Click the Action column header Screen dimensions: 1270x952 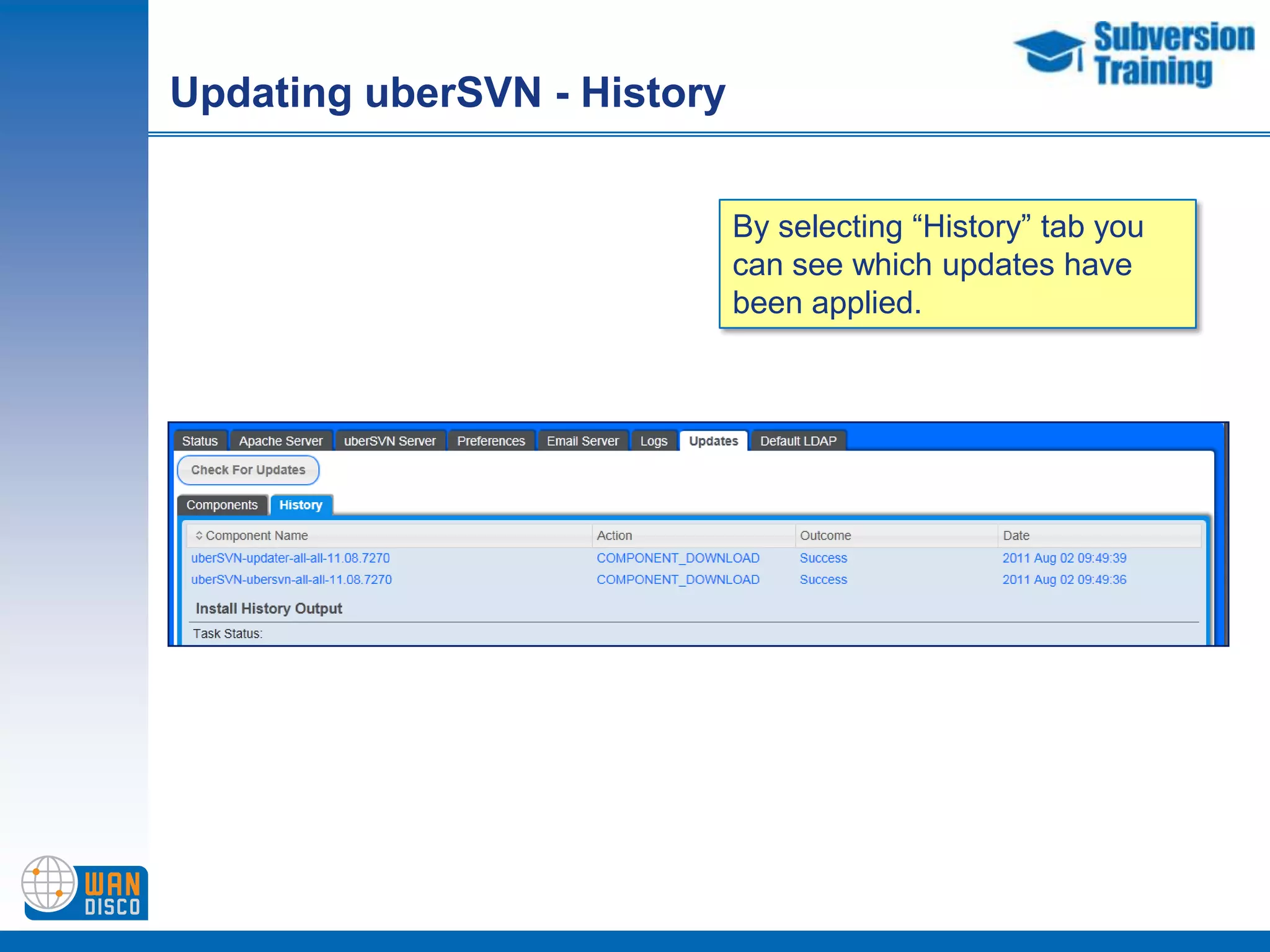[614, 535]
